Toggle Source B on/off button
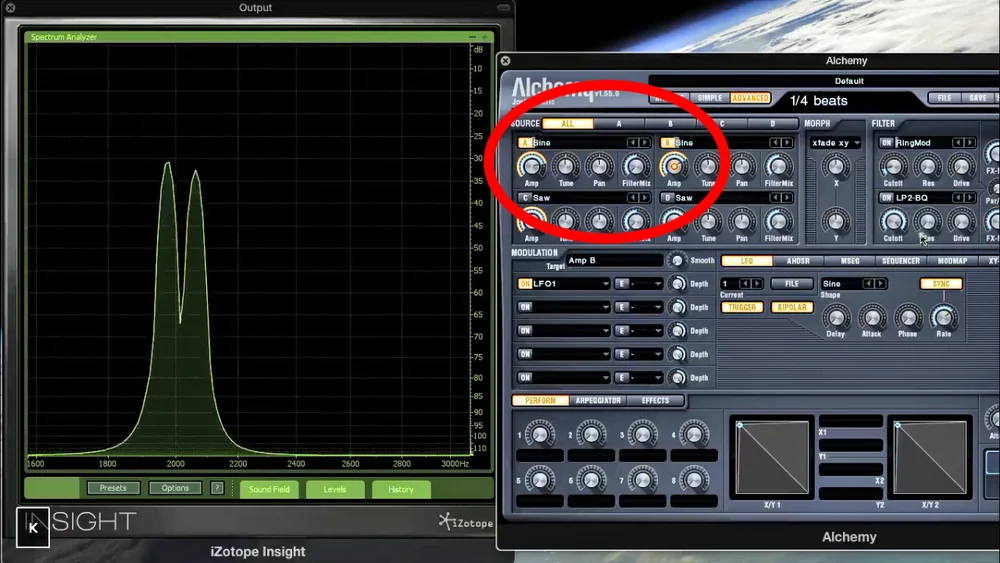Screen dimensions: 1000x563 [668, 143]
